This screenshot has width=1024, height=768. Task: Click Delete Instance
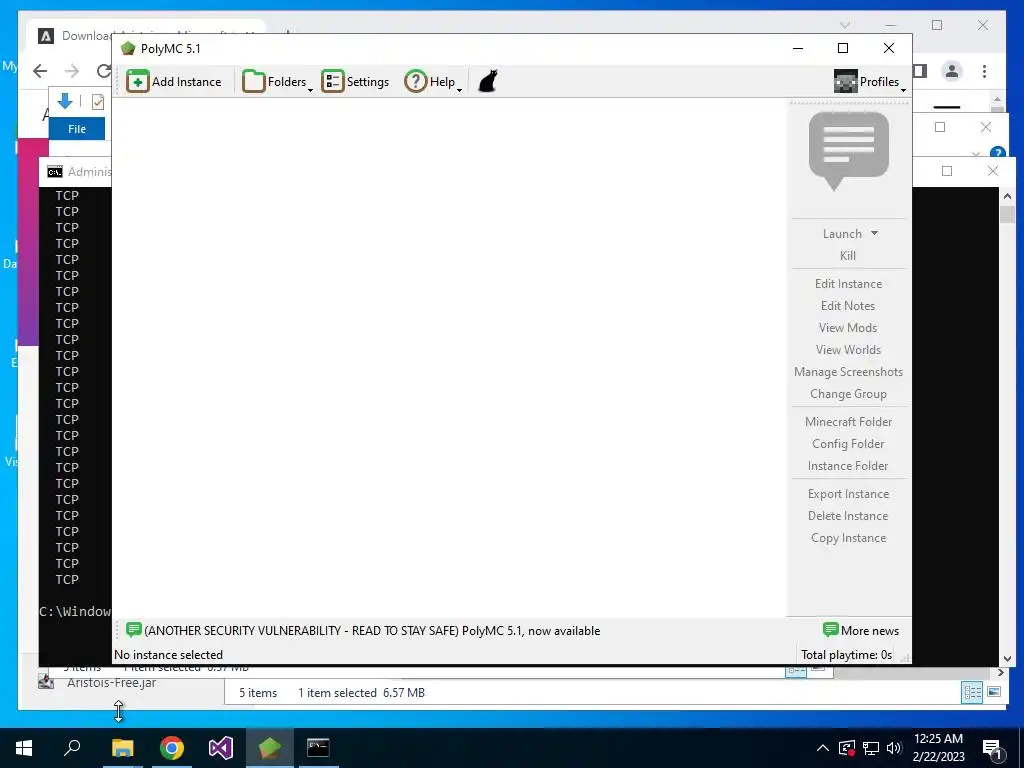848,516
